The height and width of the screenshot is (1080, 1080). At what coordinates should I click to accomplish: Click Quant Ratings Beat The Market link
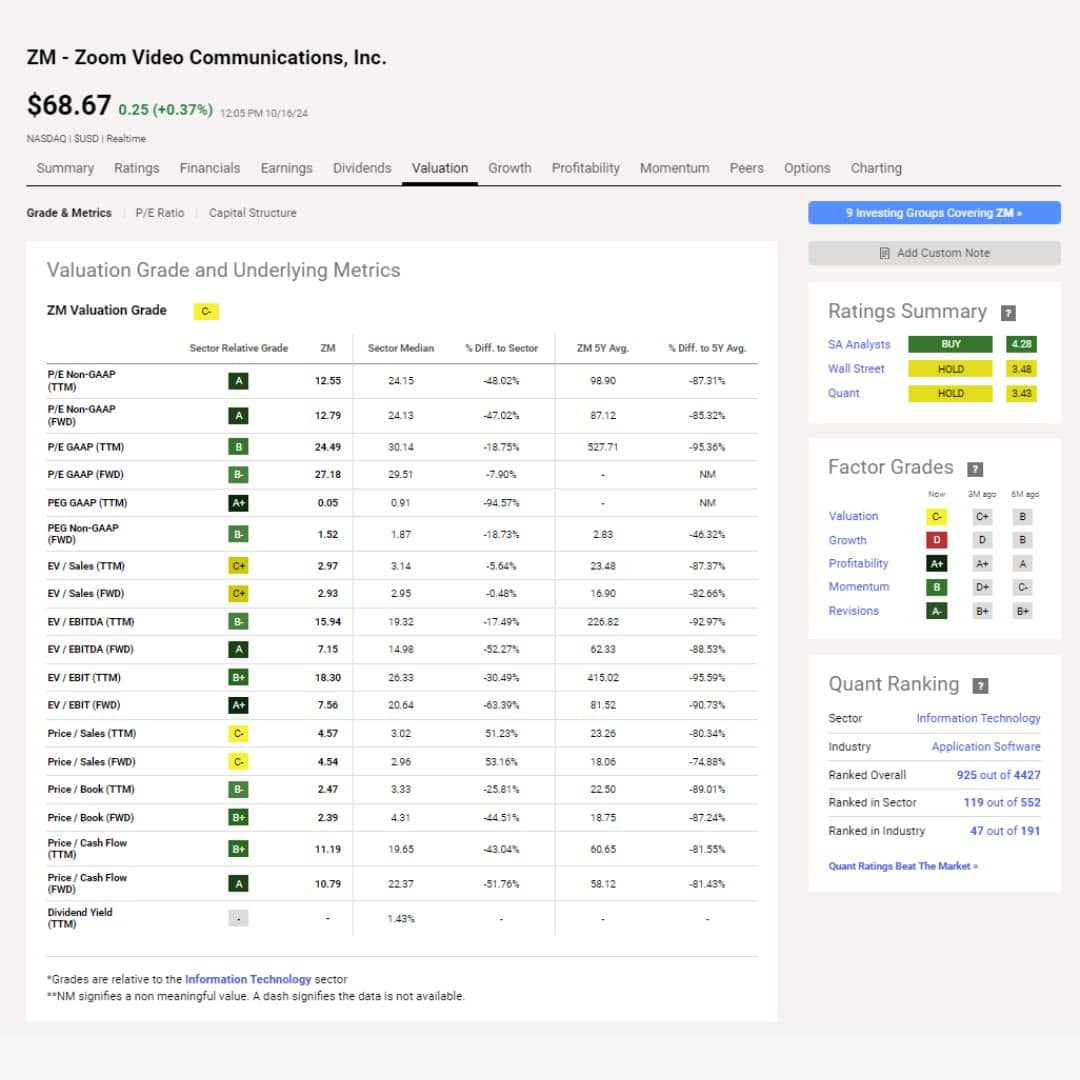click(x=903, y=866)
